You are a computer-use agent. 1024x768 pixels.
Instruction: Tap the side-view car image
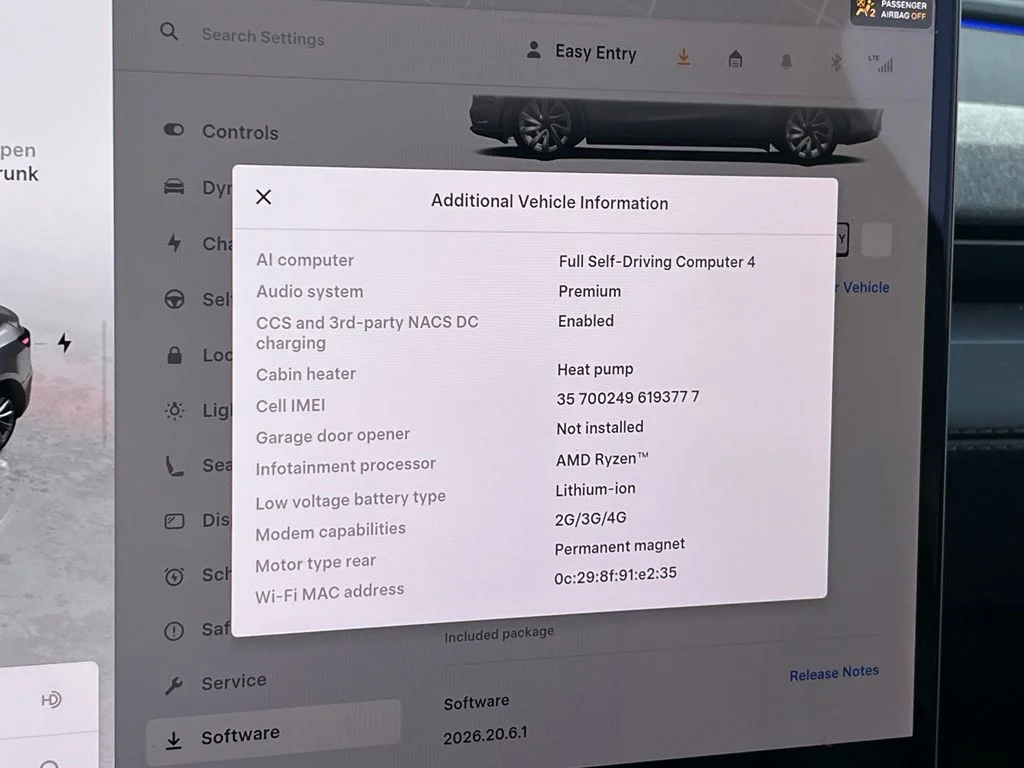coord(676,128)
